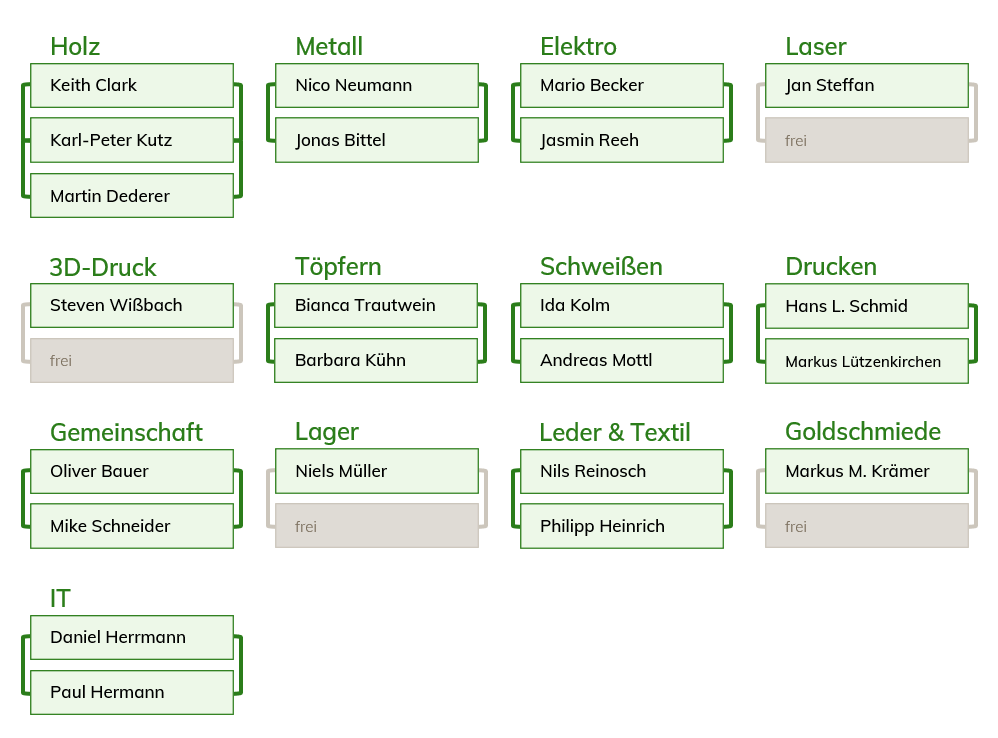The image size is (998, 738).
Task: Select Jasmin Reeh in Elektro
Action: tap(622, 140)
